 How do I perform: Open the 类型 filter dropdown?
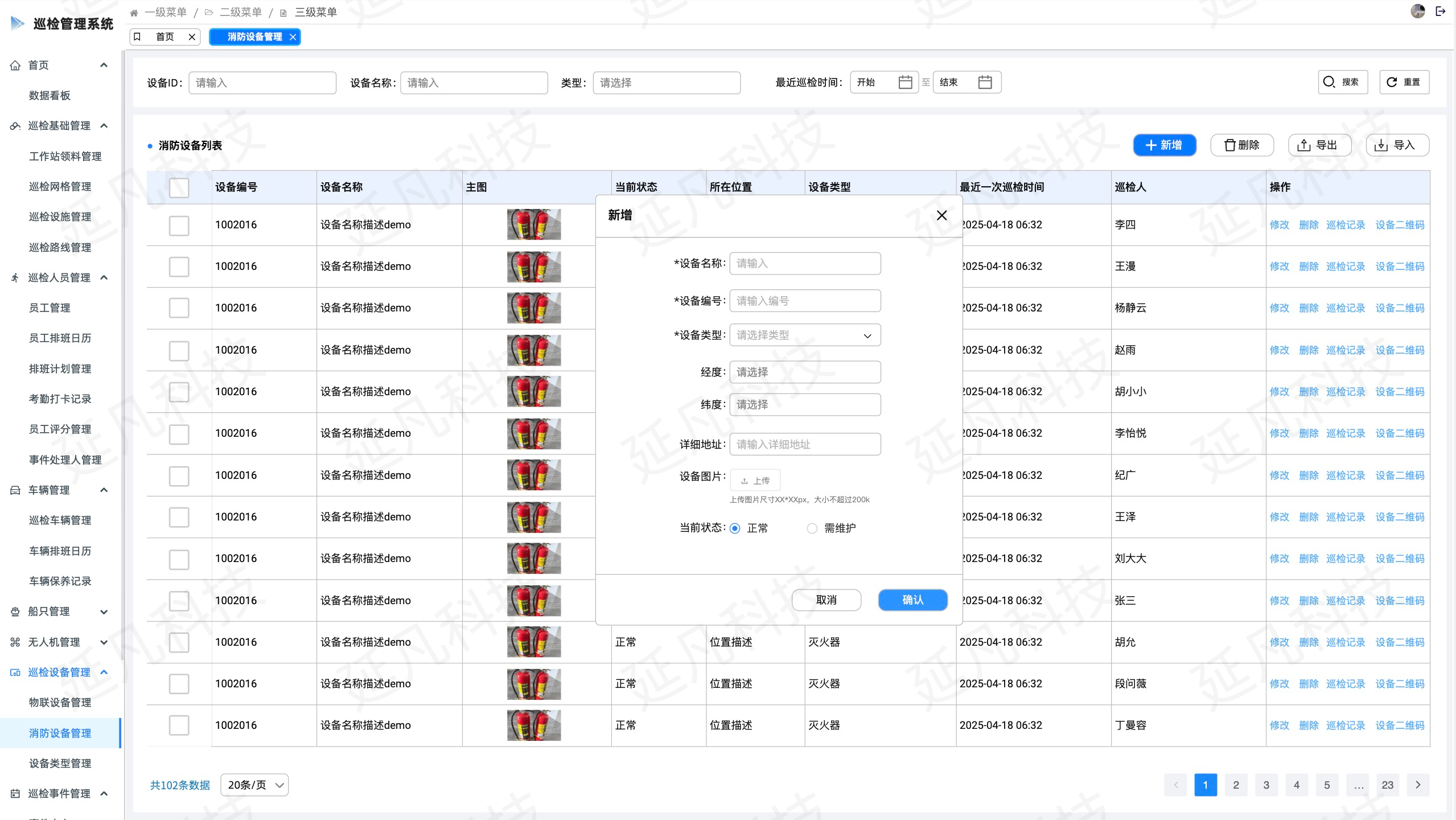667,83
